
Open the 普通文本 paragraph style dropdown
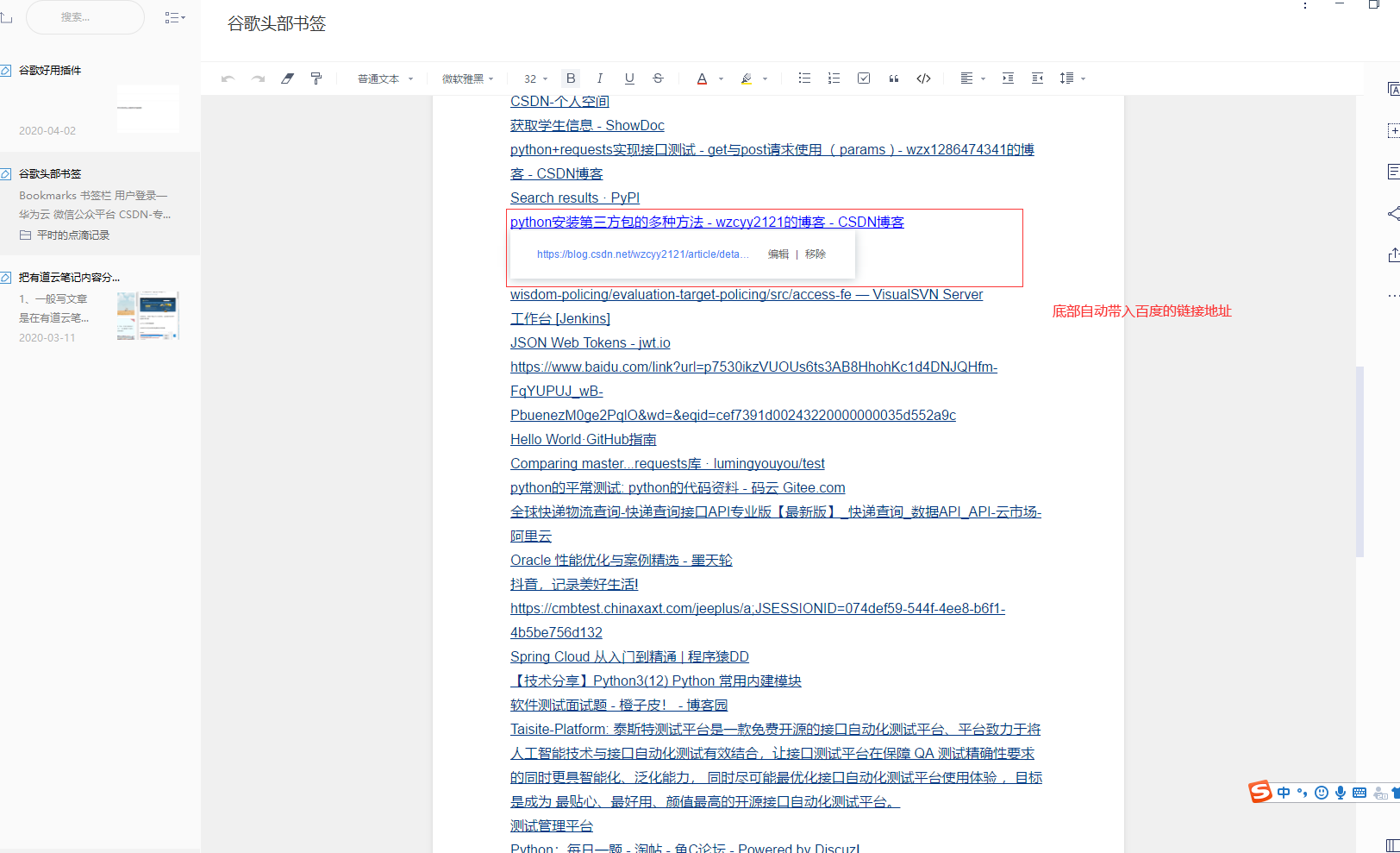click(385, 78)
